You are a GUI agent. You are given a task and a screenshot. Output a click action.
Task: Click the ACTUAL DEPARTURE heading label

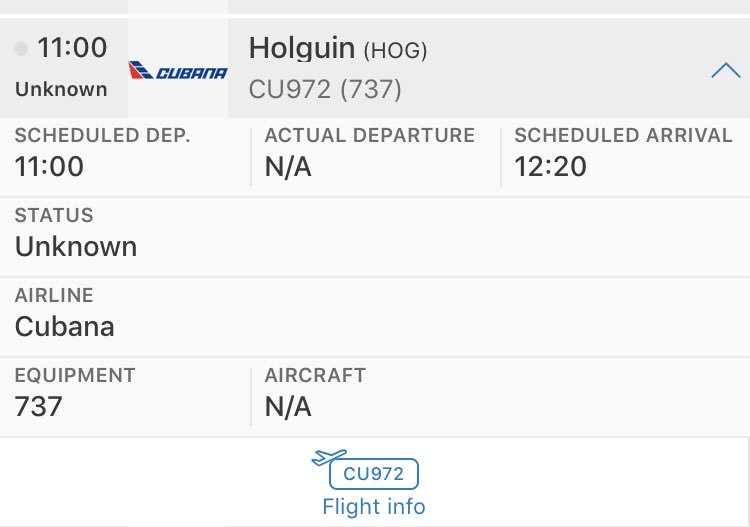point(370,136)
